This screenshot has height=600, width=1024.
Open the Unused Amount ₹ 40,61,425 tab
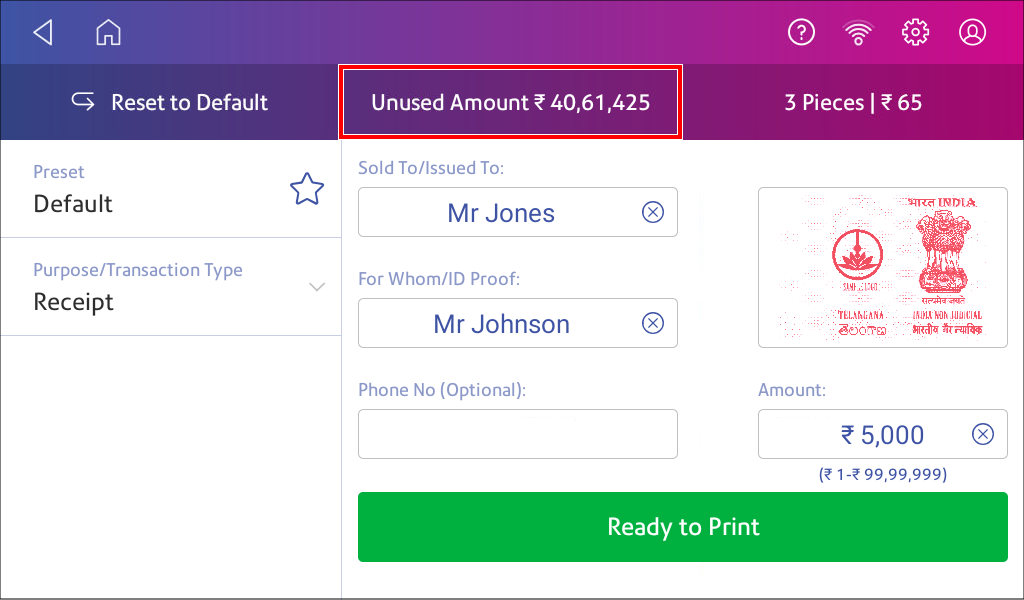pyautogui.click(x=511, y=103)
